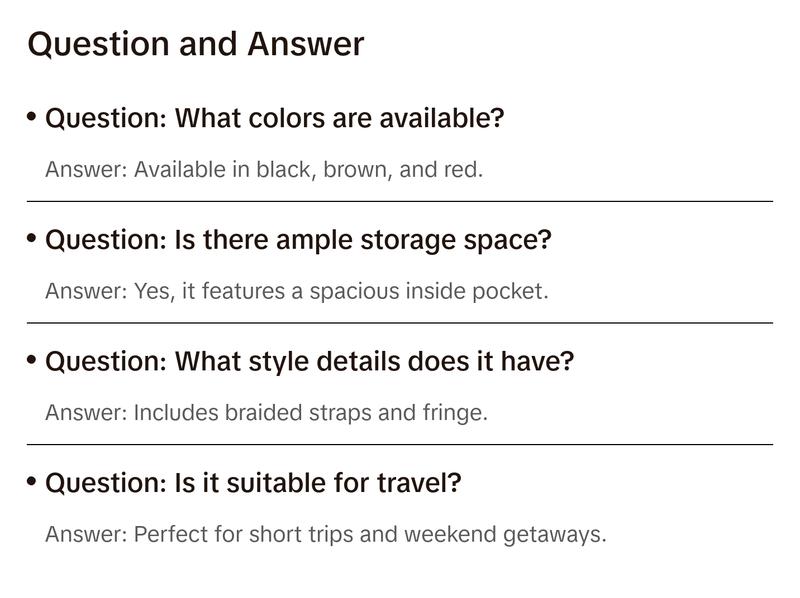The height and width of the screenshot is (598, 800).
Task: Click the bullet beside the storage space question
Action: pos(32,239)
